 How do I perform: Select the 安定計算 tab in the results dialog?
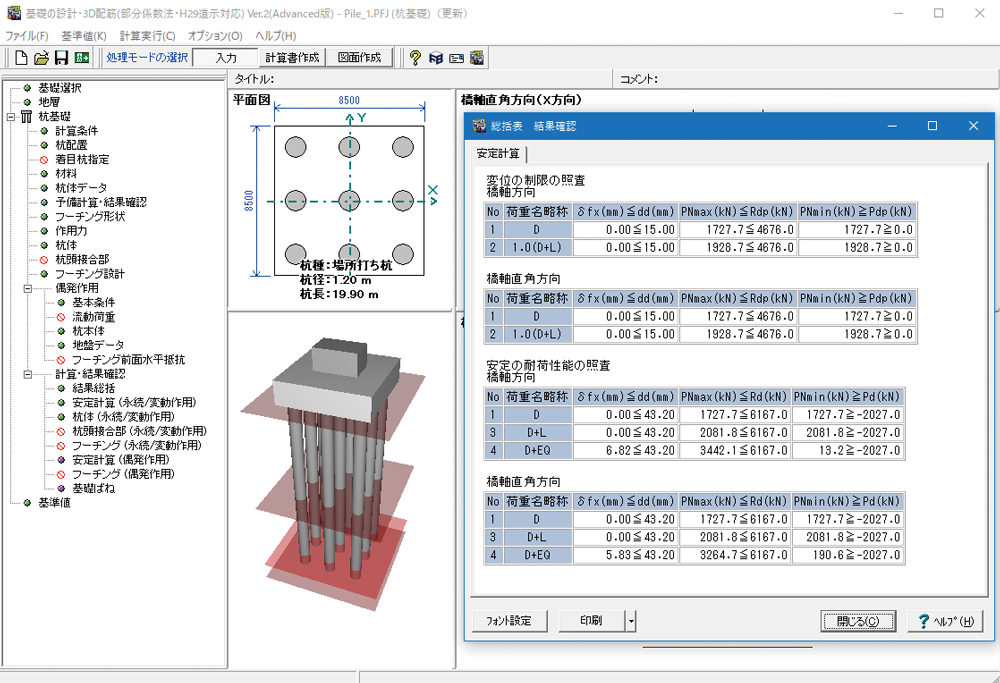[499, 154]
